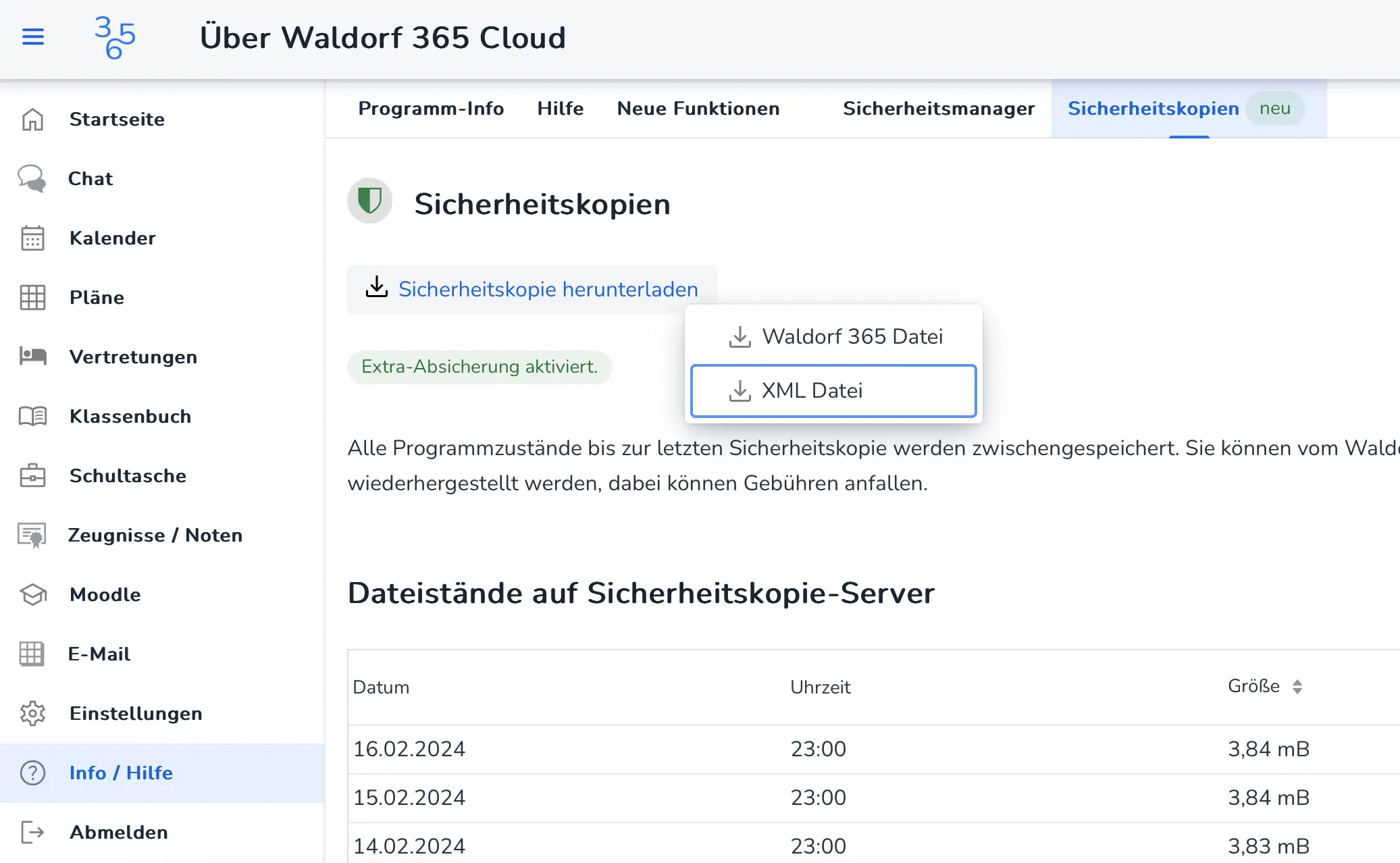
Task: Open Schultasche from sidebar
Action: coord(162,476)
